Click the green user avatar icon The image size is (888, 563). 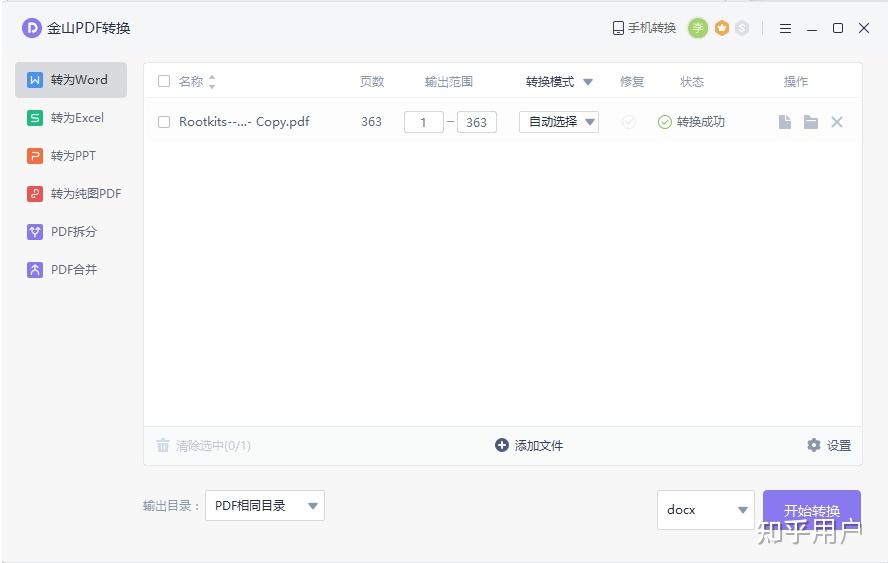point(698,28)
